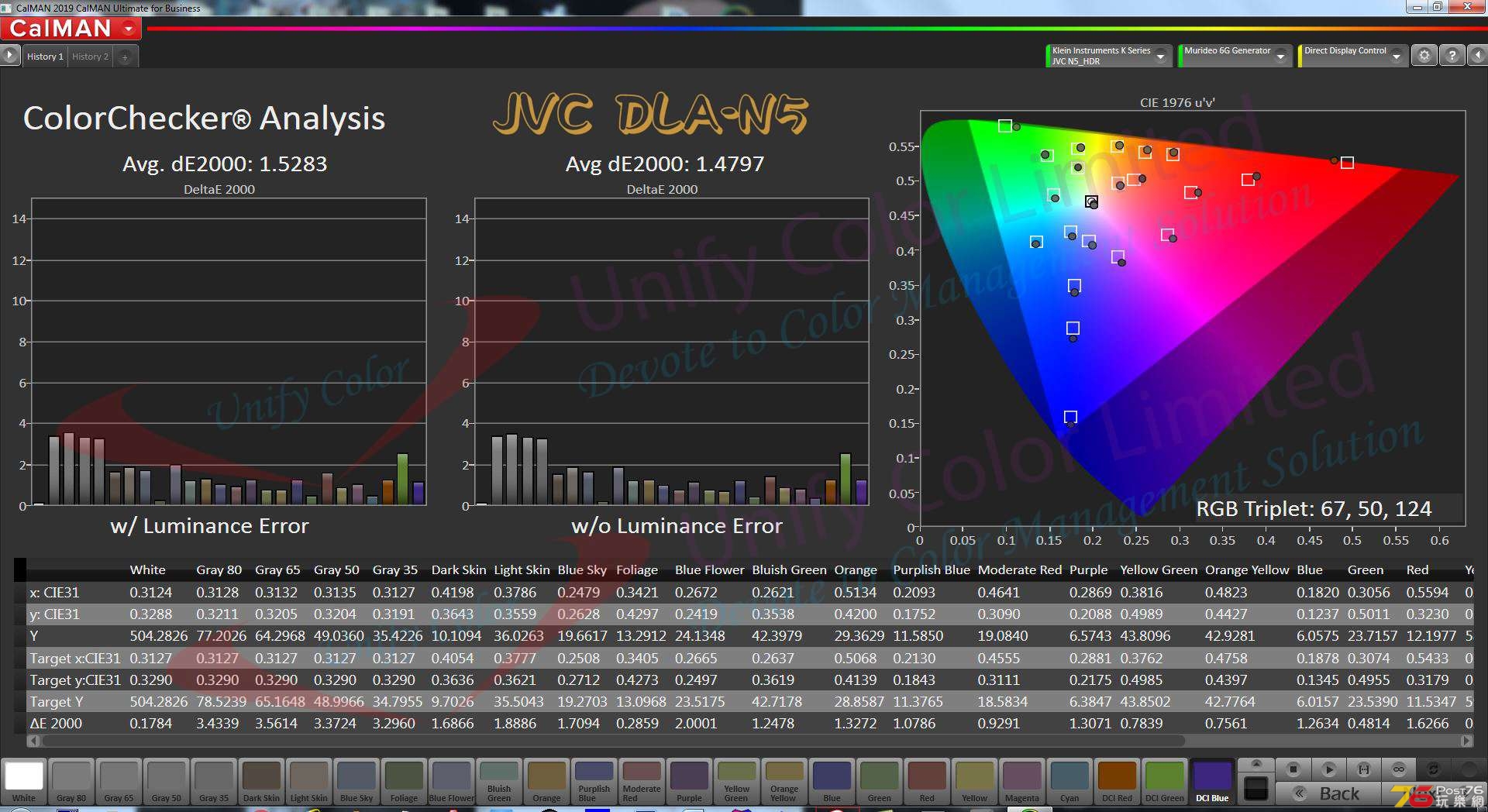Click Gray 65 ΔE value 3.5614
This screenshot has width=1488, height=812.
(277, 723)
